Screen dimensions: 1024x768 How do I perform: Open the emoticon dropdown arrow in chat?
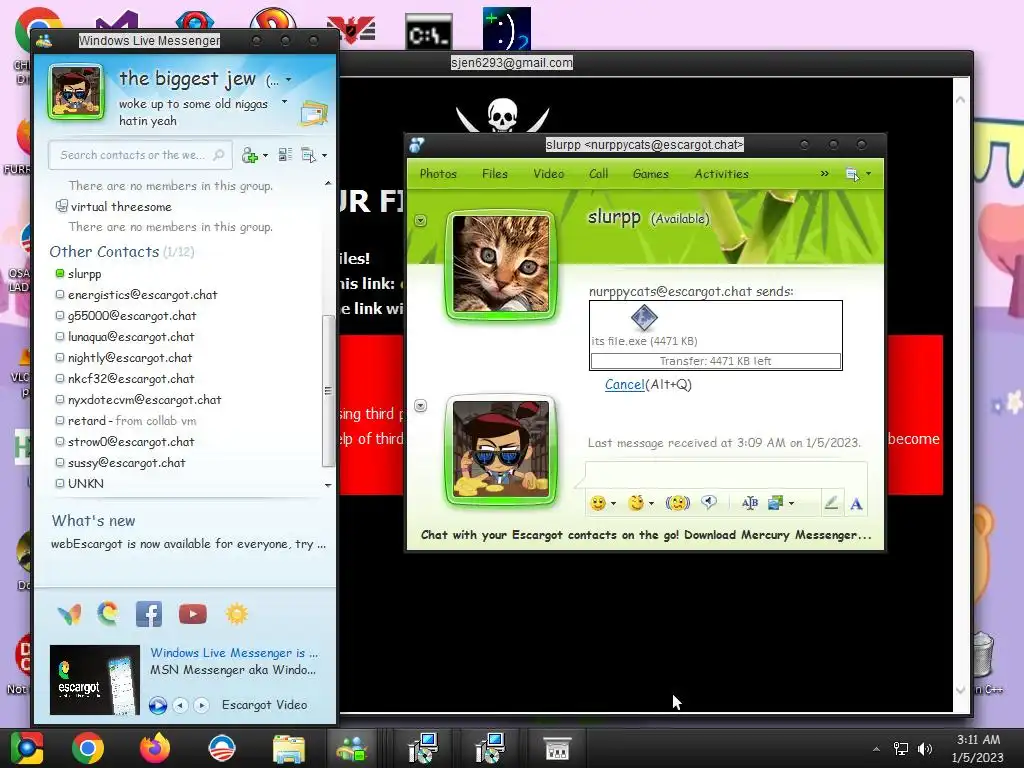[613, 504]
